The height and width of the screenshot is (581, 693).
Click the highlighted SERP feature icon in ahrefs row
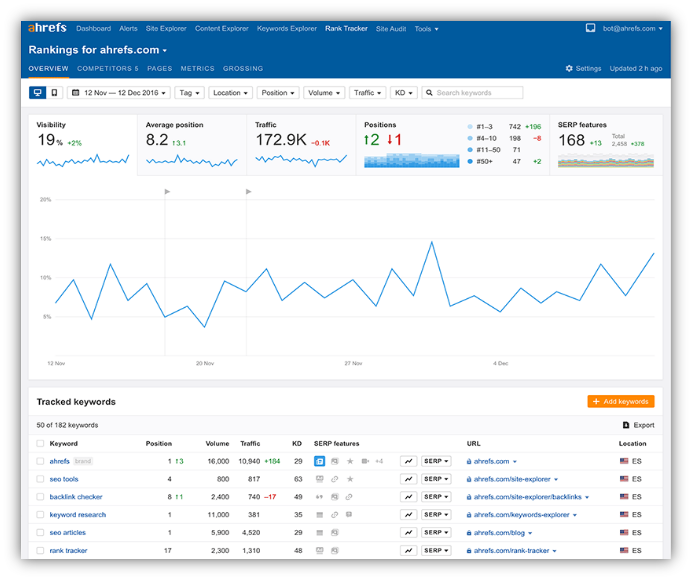point(320,461)
